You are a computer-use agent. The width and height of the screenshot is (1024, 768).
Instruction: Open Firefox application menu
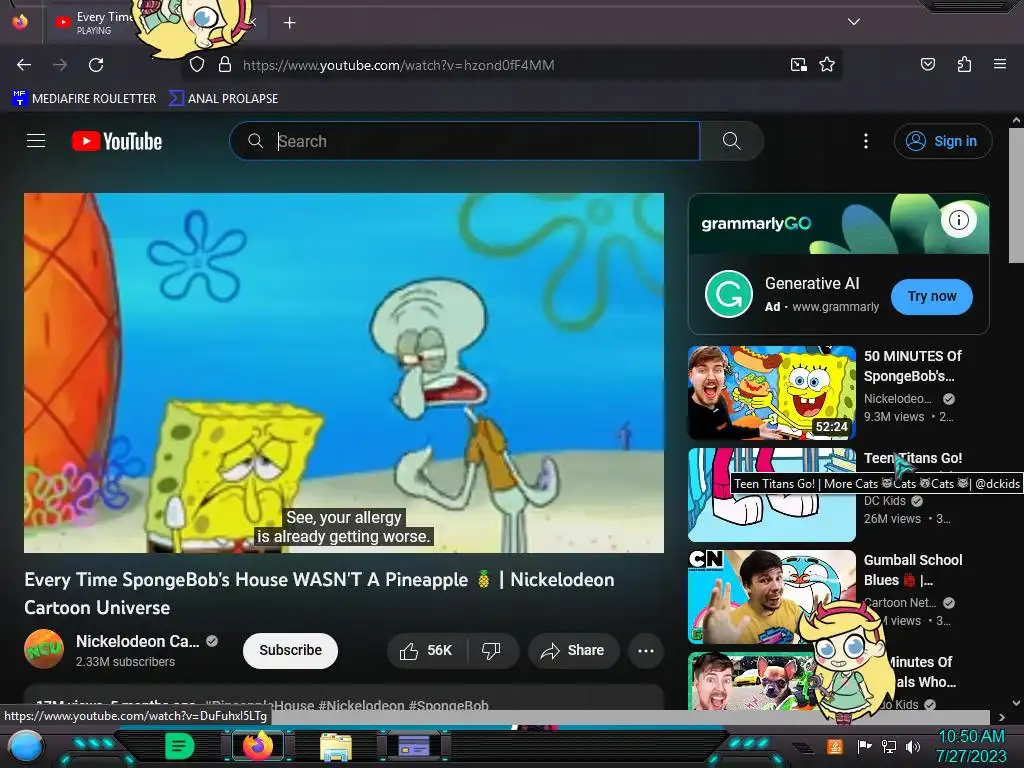click(x=999, y=64)
